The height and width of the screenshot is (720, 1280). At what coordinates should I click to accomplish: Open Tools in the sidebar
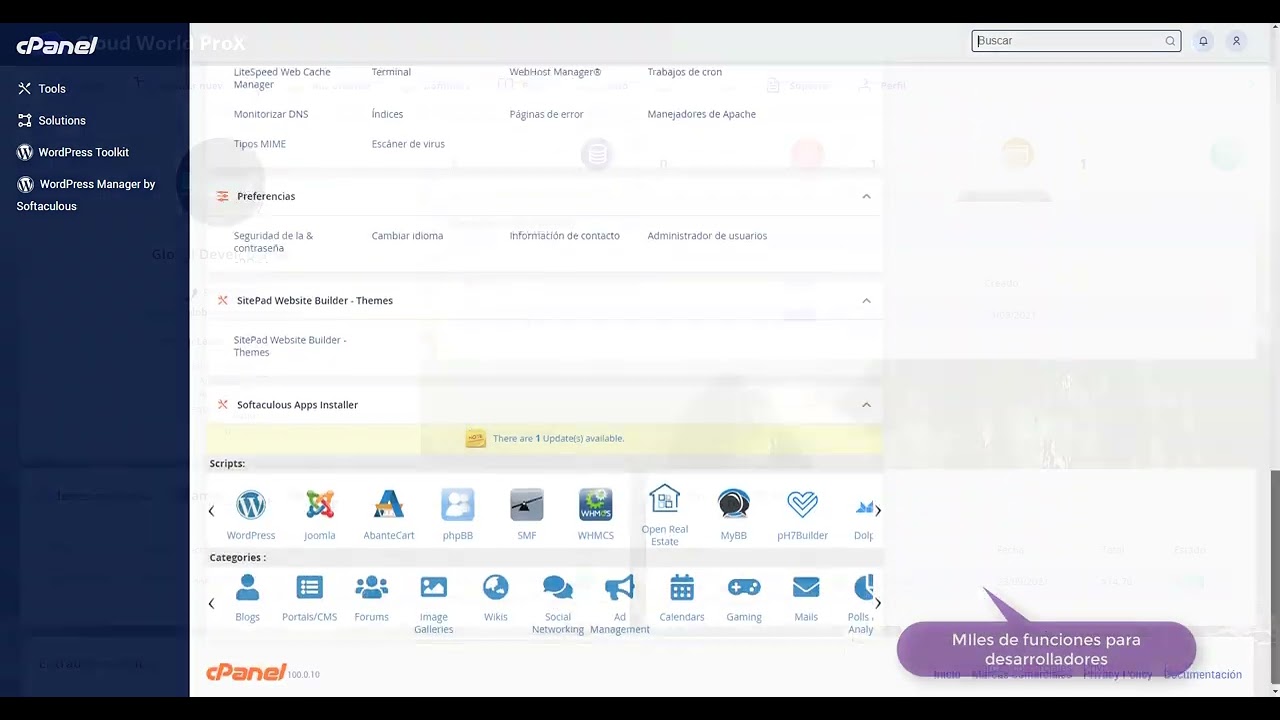[41, 89]
